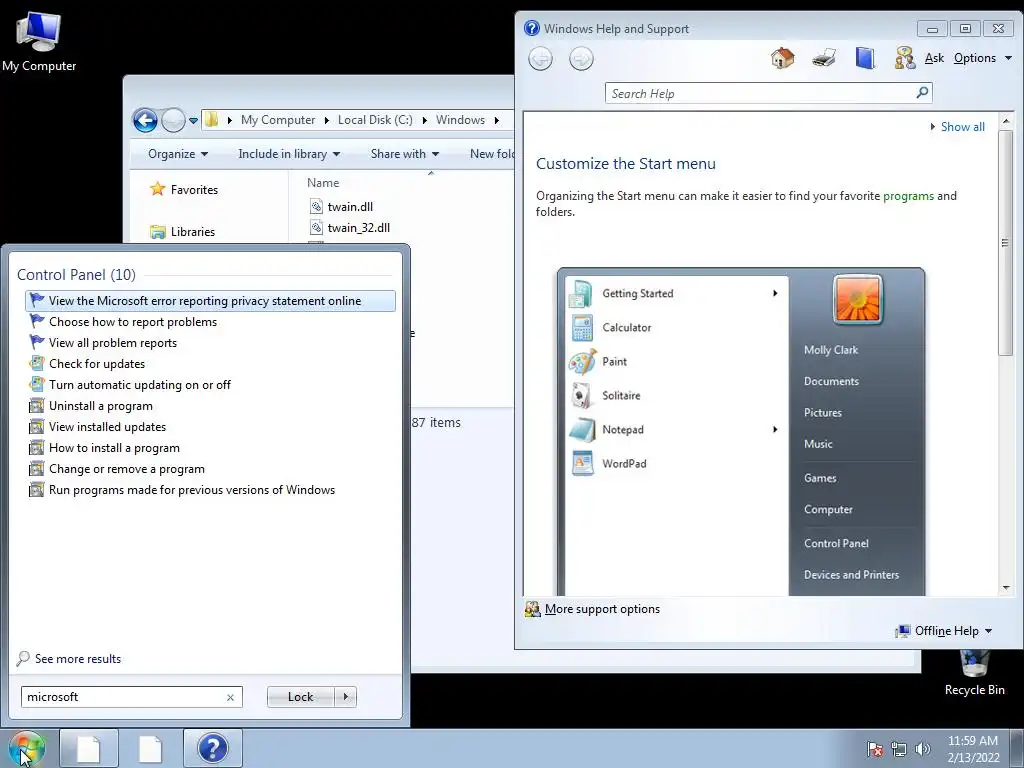Clear the microsoft search text with X
The height and width of the screenshot is (768, 1024).
pyautogui.click(x=230, y=697)
